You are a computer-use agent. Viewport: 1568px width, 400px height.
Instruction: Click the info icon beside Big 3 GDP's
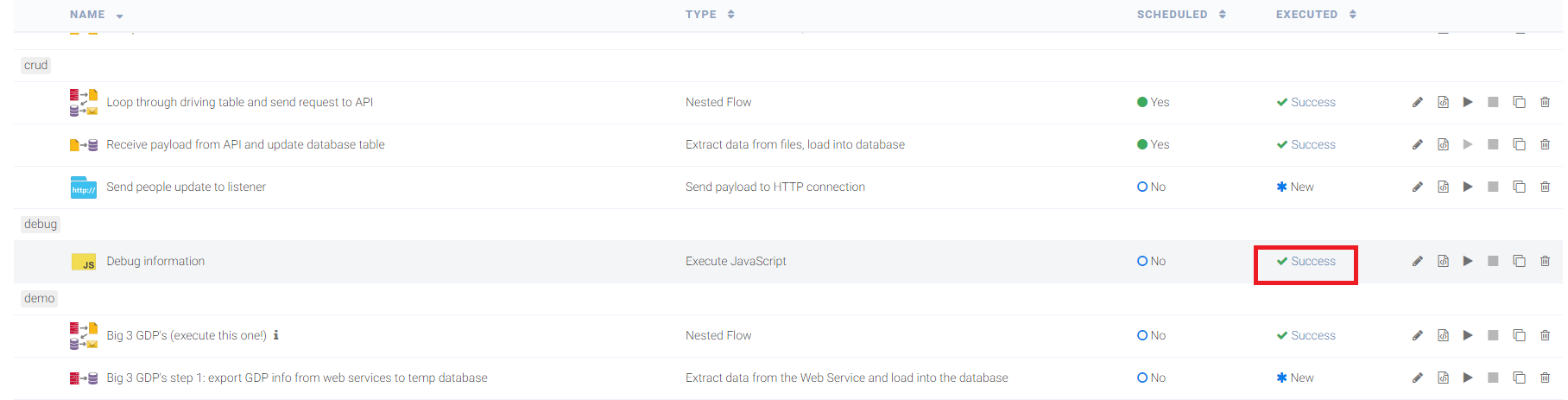[x=275, y=335]
